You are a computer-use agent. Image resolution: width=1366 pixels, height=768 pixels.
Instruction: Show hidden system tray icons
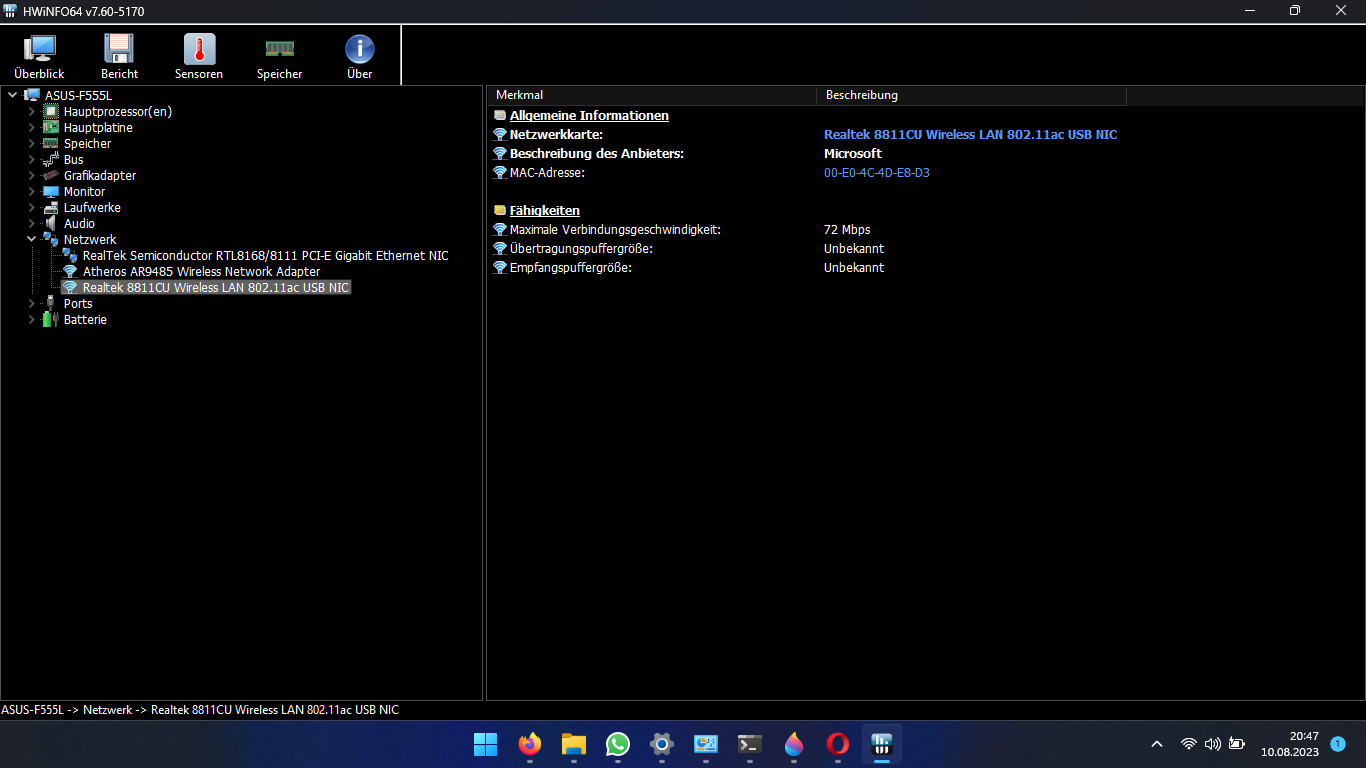(1157, 744)
